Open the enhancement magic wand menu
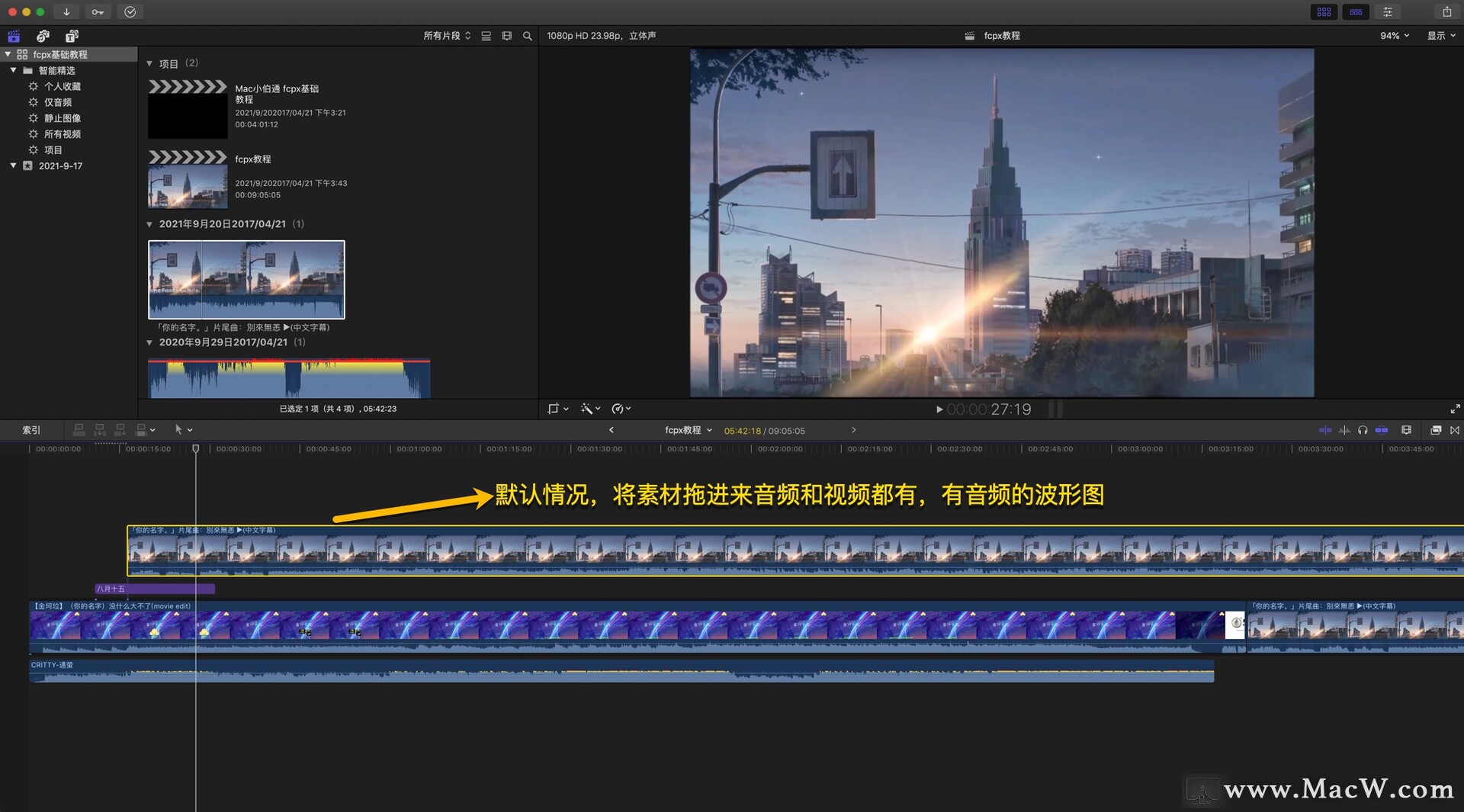This screenshot has height=812, width=1464. 590,409
